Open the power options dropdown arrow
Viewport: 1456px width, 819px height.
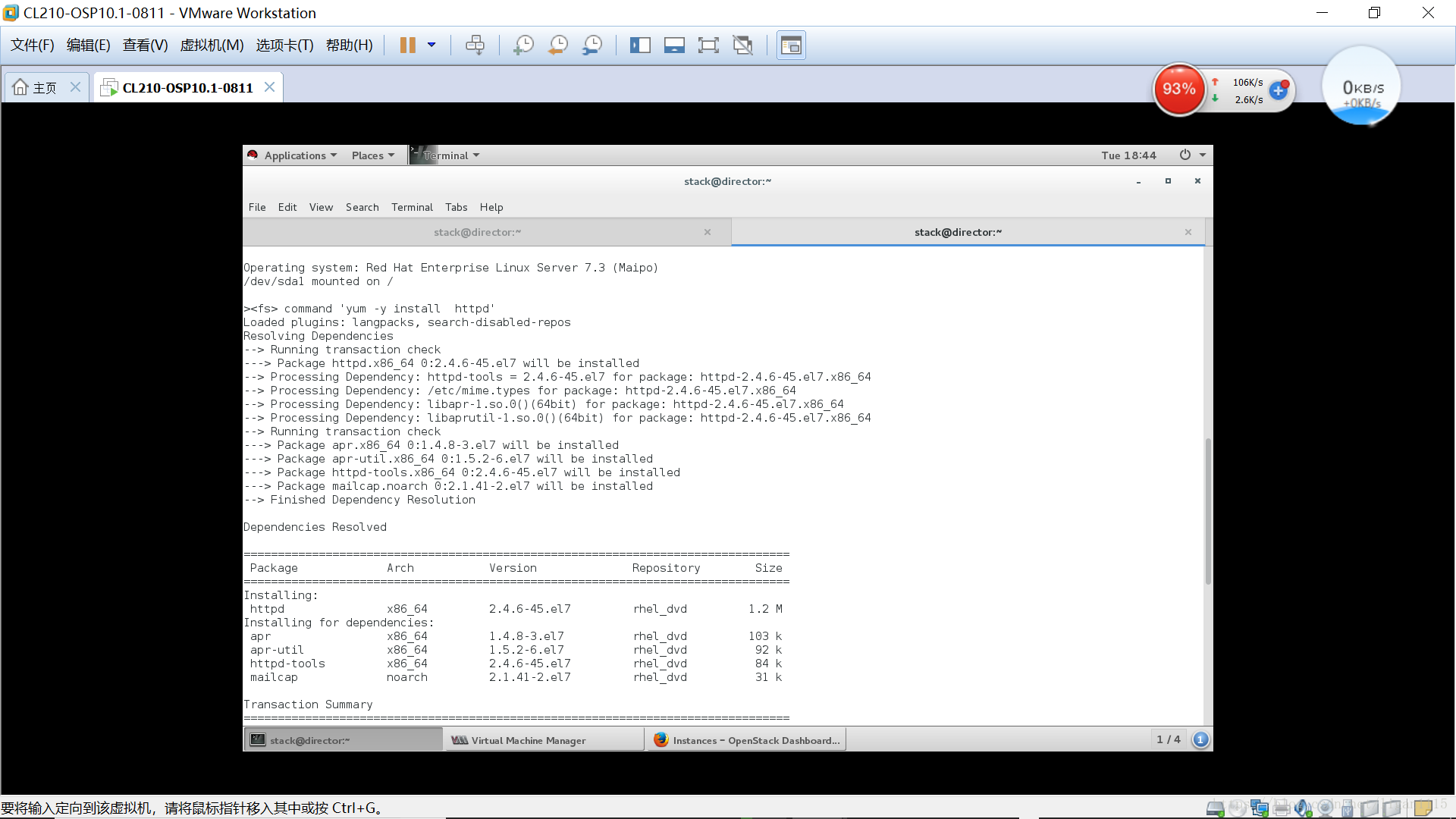431,45
